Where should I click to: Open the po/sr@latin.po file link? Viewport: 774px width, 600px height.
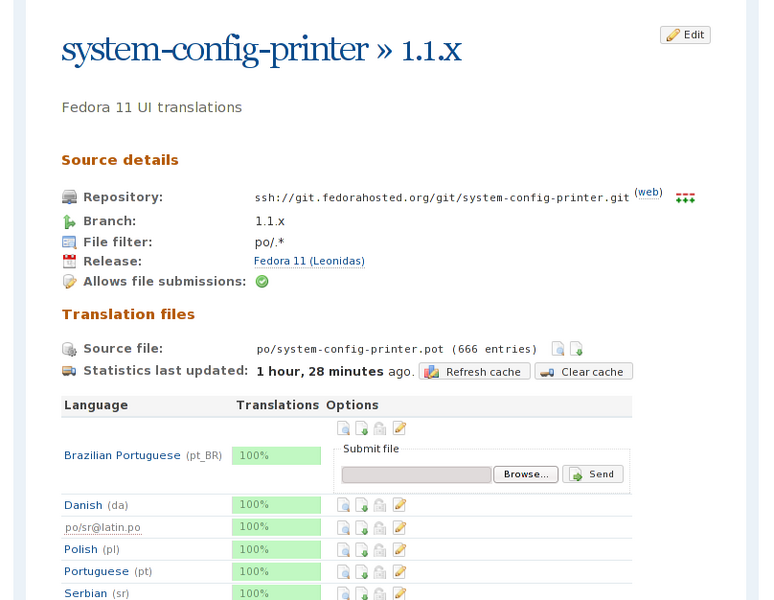click(x=103, y=527)
